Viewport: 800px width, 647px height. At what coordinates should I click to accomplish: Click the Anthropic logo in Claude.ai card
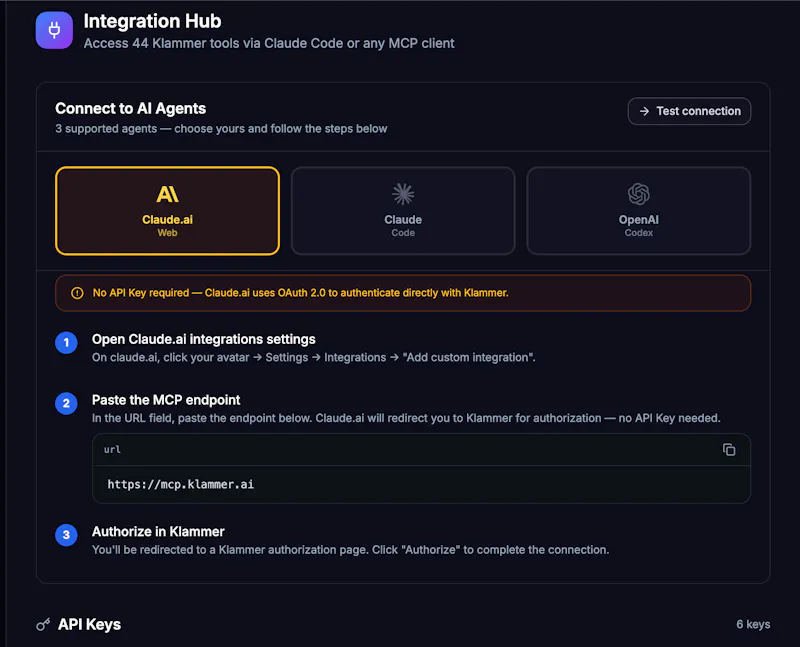[x=167, y=194]
